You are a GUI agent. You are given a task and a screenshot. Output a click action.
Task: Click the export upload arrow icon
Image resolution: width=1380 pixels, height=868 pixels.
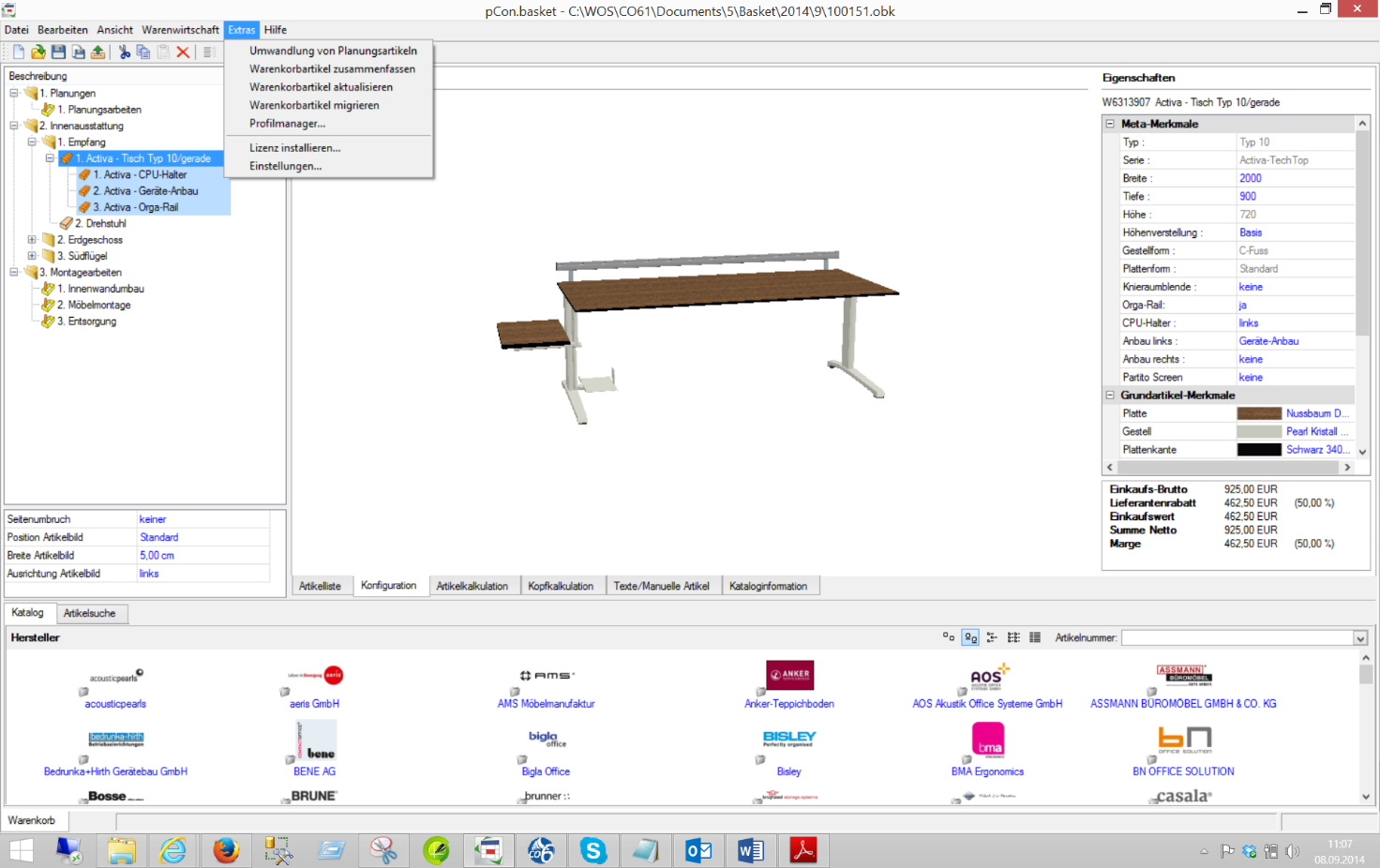(x=97, y=52)
